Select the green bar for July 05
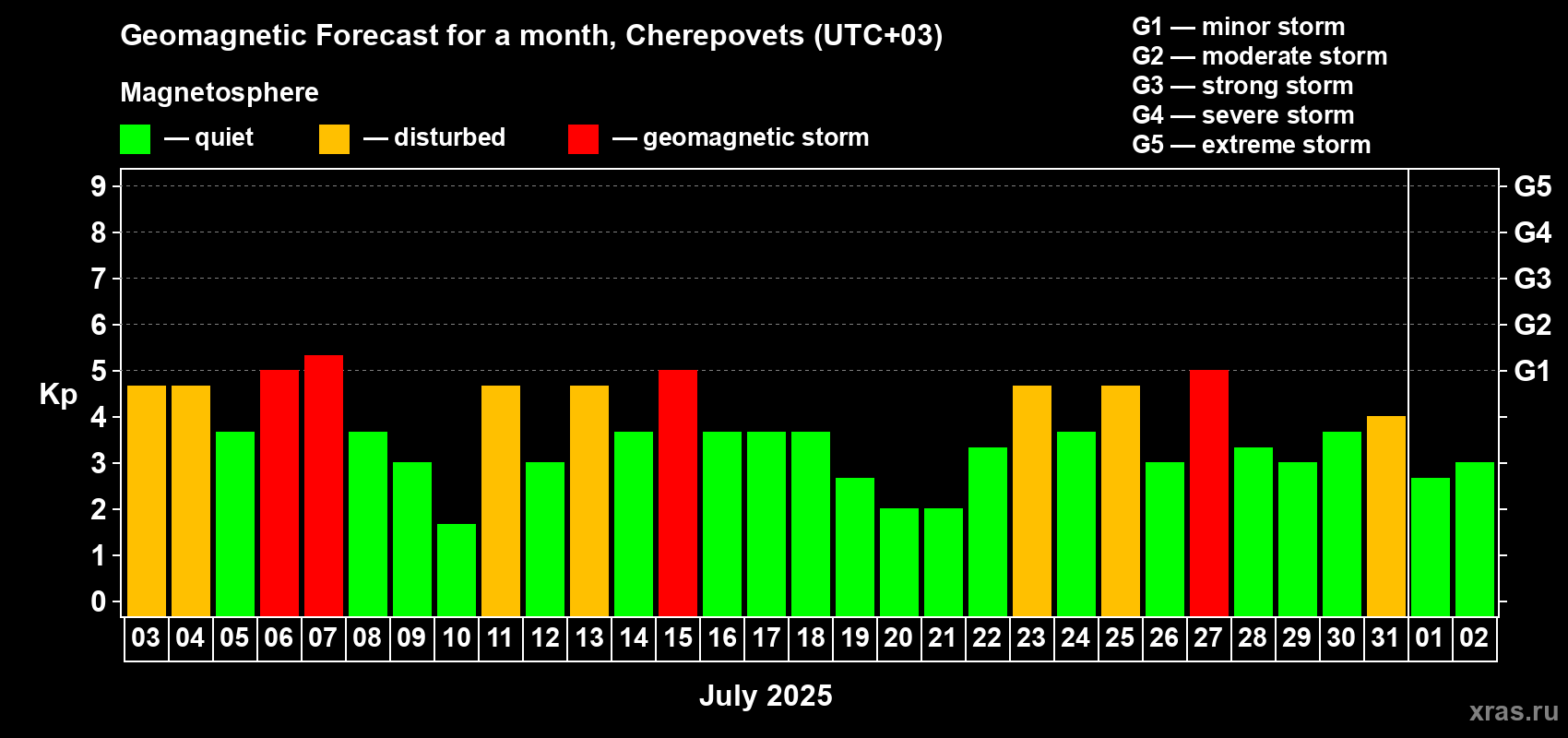This screenshot has width=1568, height=738. 235,524
